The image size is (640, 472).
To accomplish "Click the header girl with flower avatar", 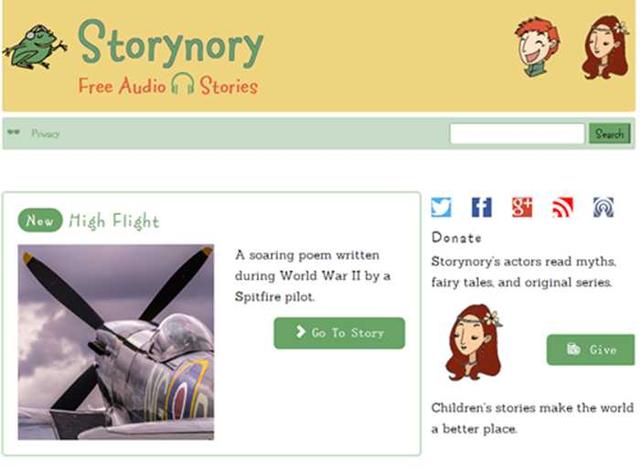I will 605,47.
